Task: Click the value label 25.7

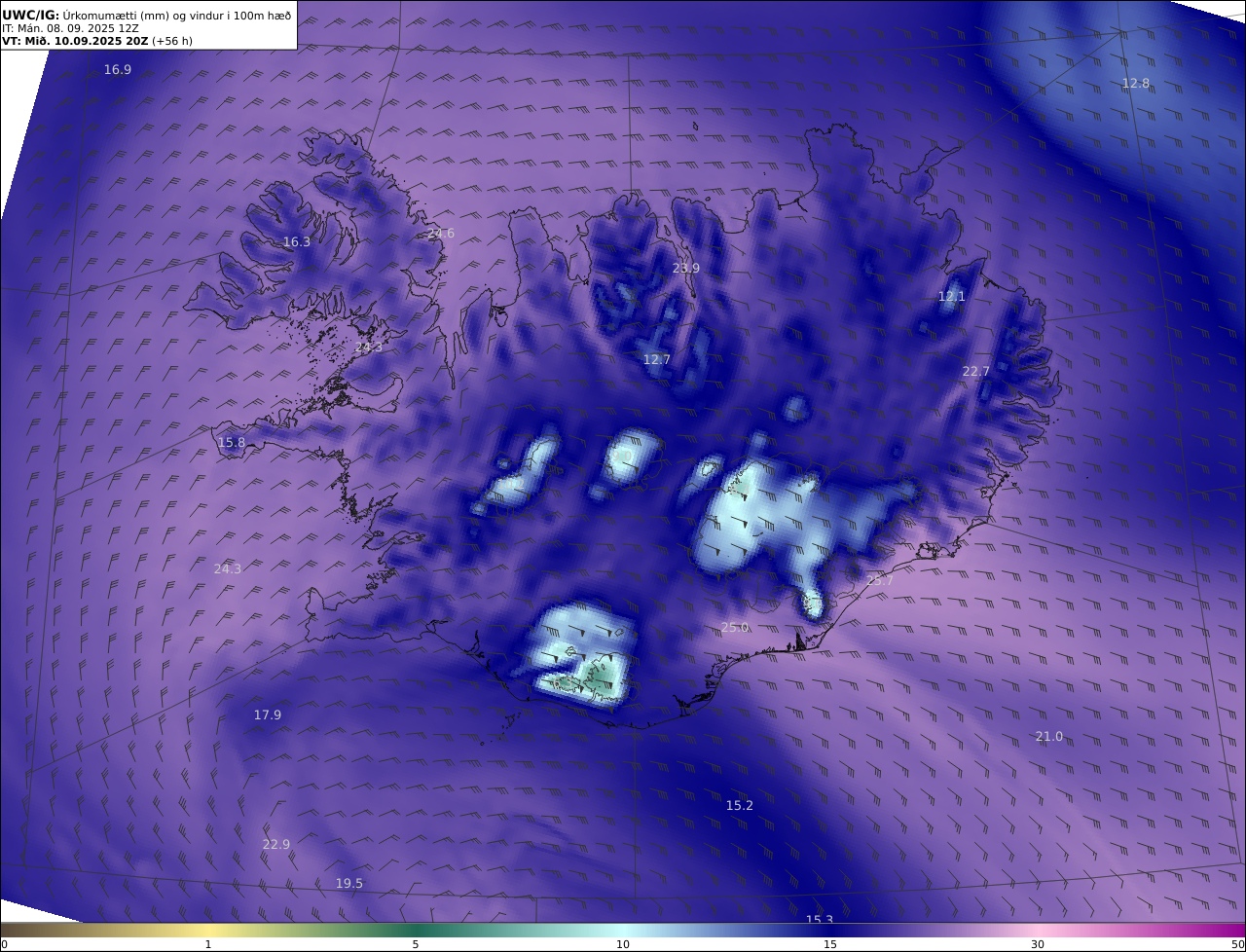Action: coord(880,580)
